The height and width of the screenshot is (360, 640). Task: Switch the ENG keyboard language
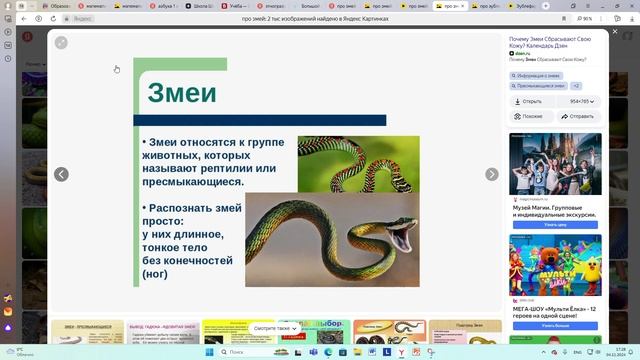(577, 352)
